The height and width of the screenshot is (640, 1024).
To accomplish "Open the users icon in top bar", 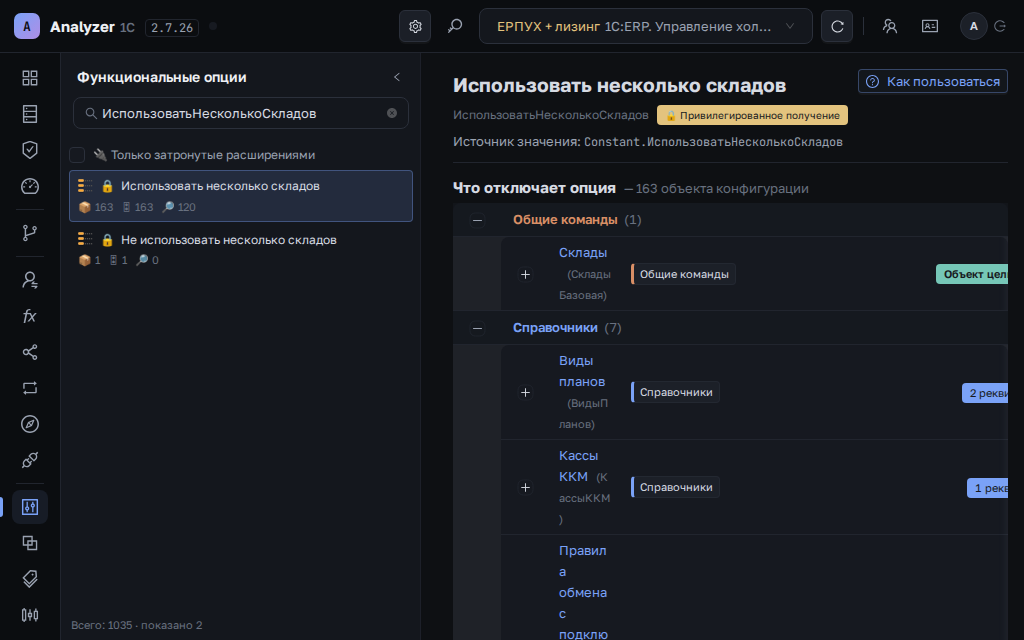I will pyautogui.click(x=889, y=26).
